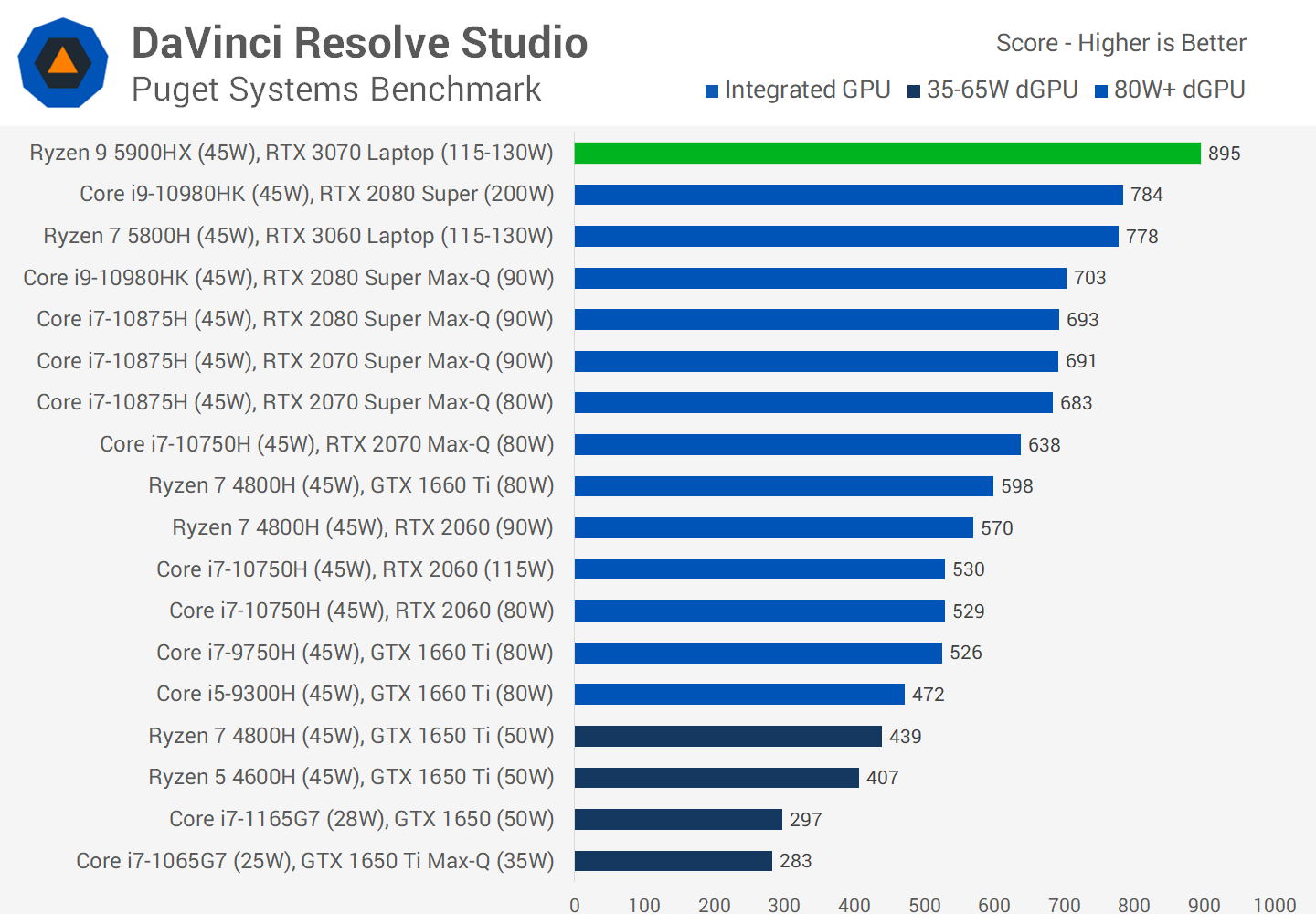The height and width of the screenshot is (914, 1316).
Task: Click the bar with score 784
Action: click(848, 195)
